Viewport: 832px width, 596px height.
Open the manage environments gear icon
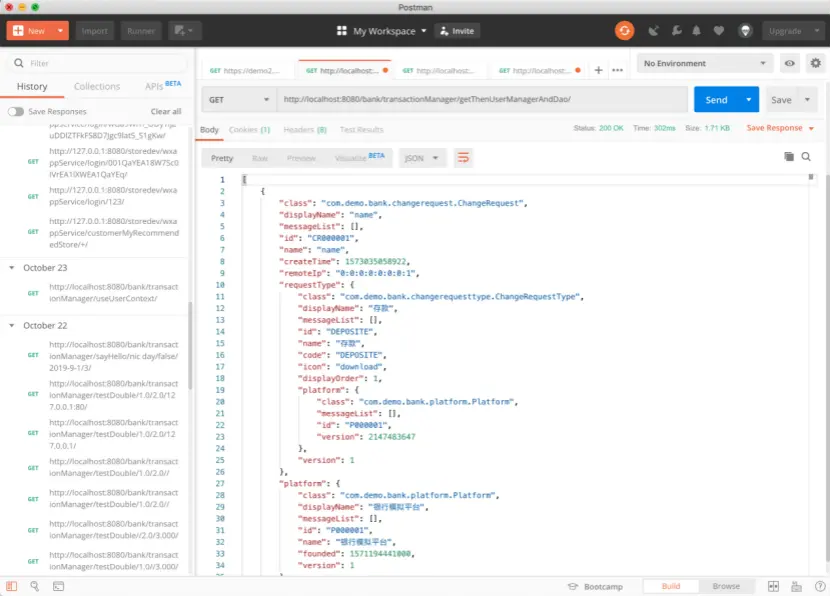pyautogui.click(x=816, y=63)
